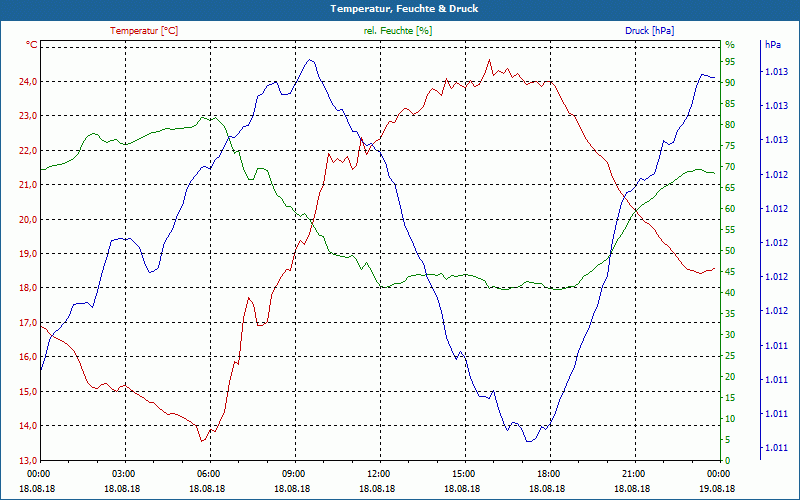
Task: Click the chart title "Temperatur, Feuchte & Druck"
Action: (x=404, y=9)
